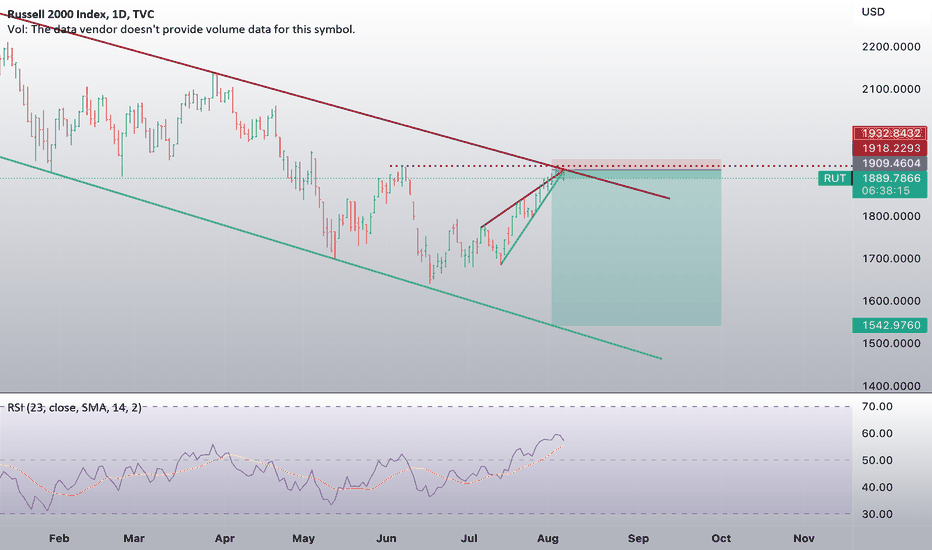Click the 1500.0000 price axis value
Screen dimensions: 932x550
coord(891,343)
